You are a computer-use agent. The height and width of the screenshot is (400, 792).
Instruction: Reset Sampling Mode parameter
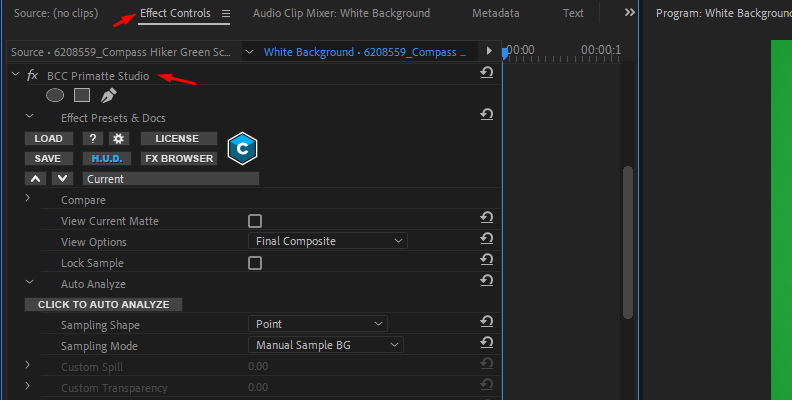pyautogui.click(x=486, y=343)
